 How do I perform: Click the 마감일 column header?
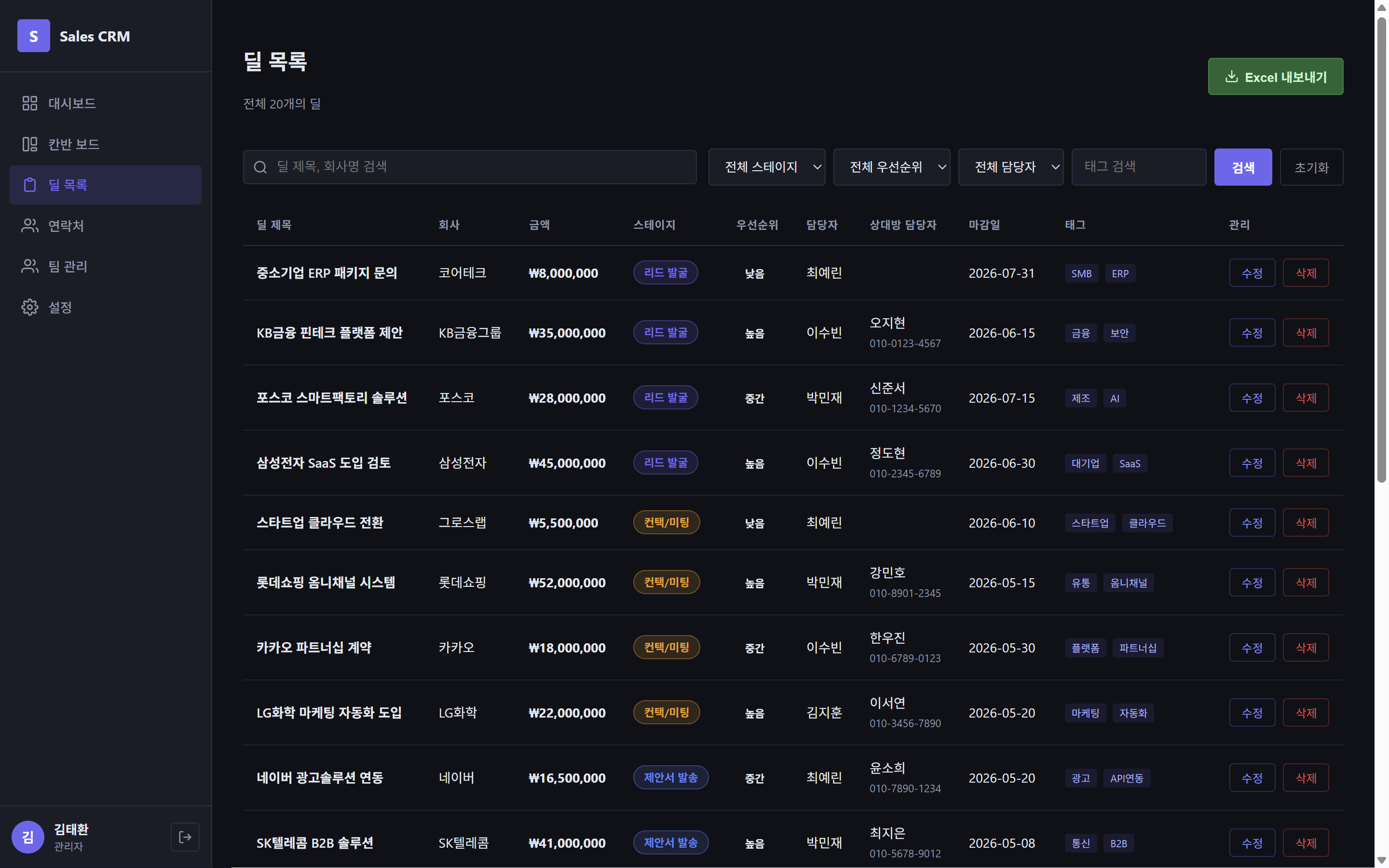[984, 225]
